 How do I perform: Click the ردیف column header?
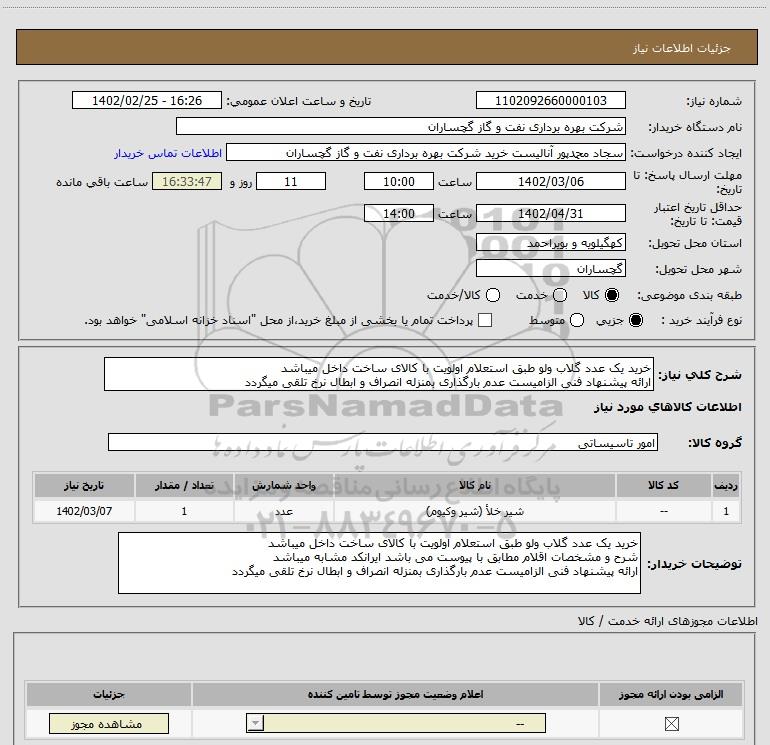point(726,485)
